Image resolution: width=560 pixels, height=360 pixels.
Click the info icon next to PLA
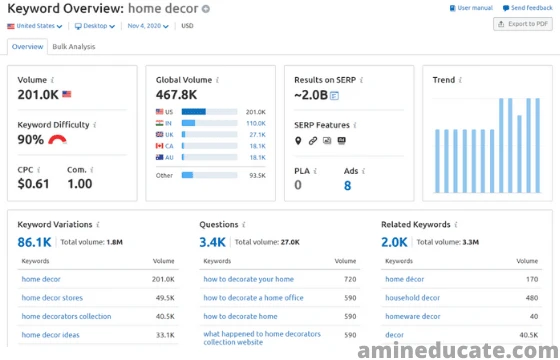[x=315, y=171]
